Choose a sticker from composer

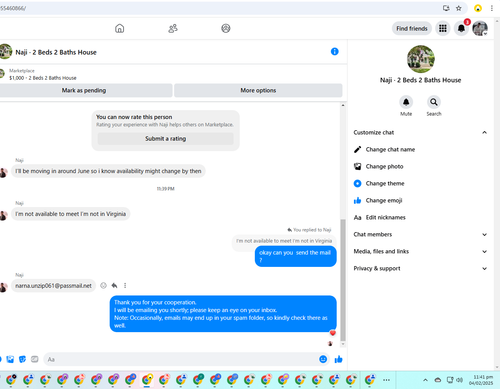22,359
